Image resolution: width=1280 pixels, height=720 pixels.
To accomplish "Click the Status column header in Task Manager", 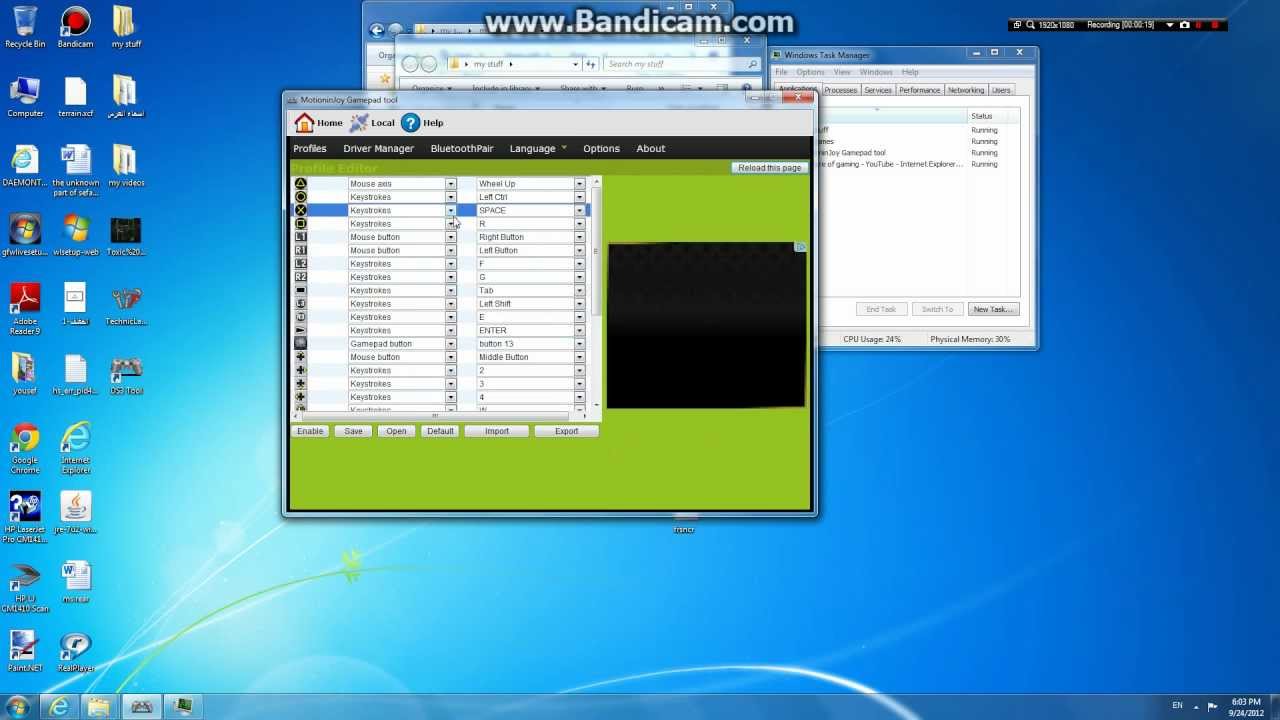I will (x=992, y=116).
